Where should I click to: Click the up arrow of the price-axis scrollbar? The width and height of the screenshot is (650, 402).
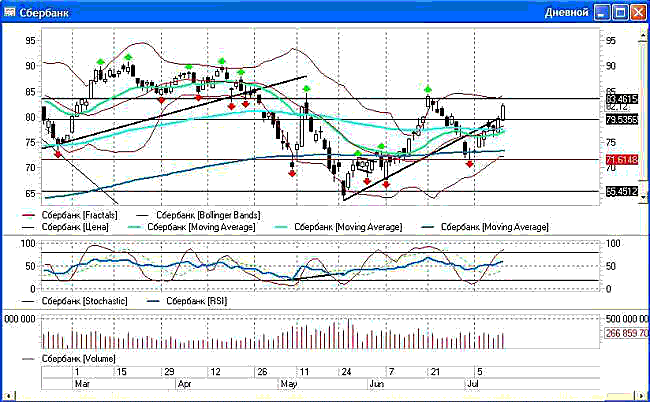click(x=643, y=36)
